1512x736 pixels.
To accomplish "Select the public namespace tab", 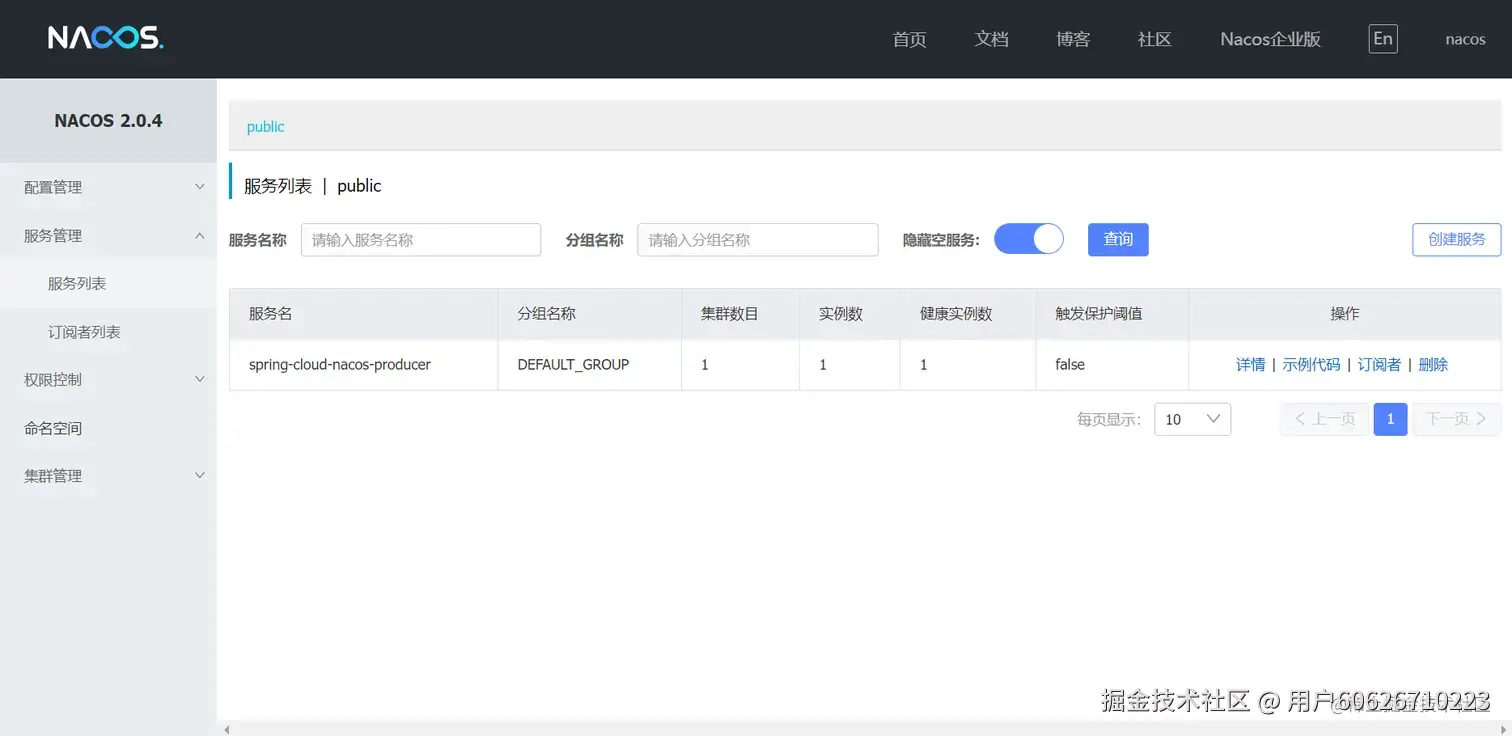I will pos(266,126).
